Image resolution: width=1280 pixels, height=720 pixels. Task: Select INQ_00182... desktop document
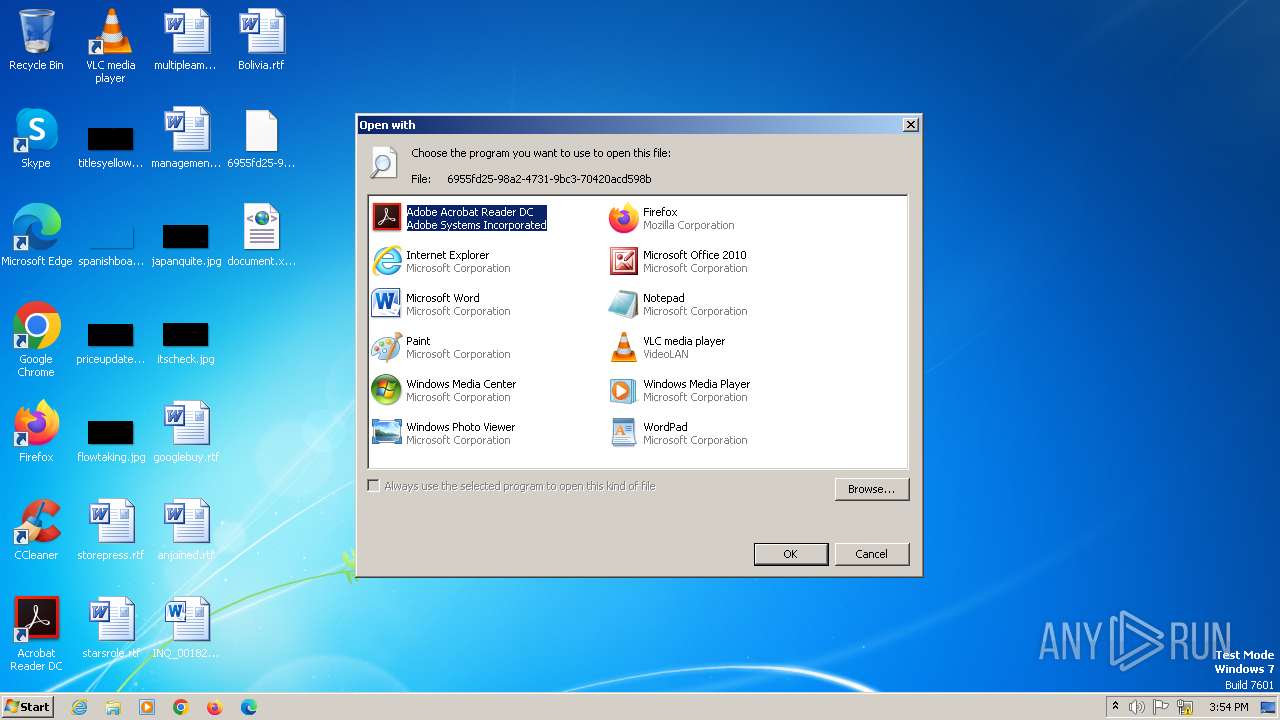[x=186, y=628]
